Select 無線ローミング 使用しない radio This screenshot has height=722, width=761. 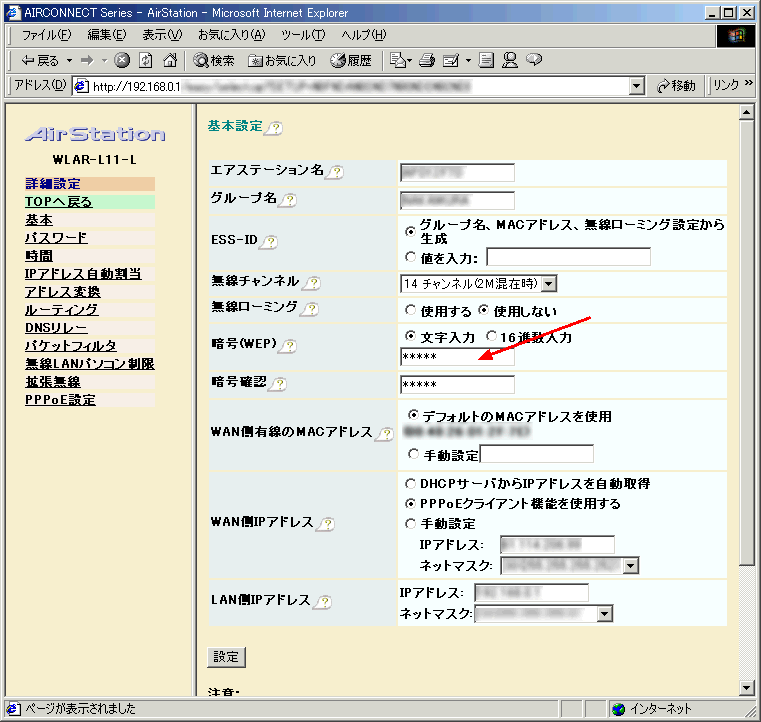pyautogui.click(x=483, y=310)
